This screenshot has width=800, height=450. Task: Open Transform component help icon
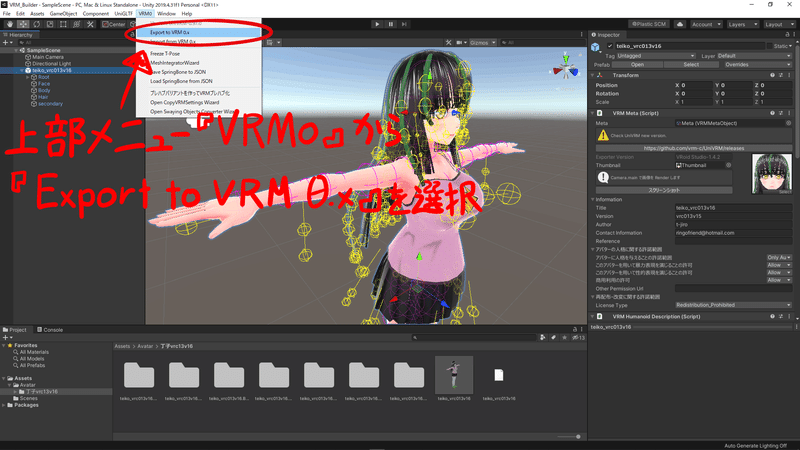(x=772, y=76)
